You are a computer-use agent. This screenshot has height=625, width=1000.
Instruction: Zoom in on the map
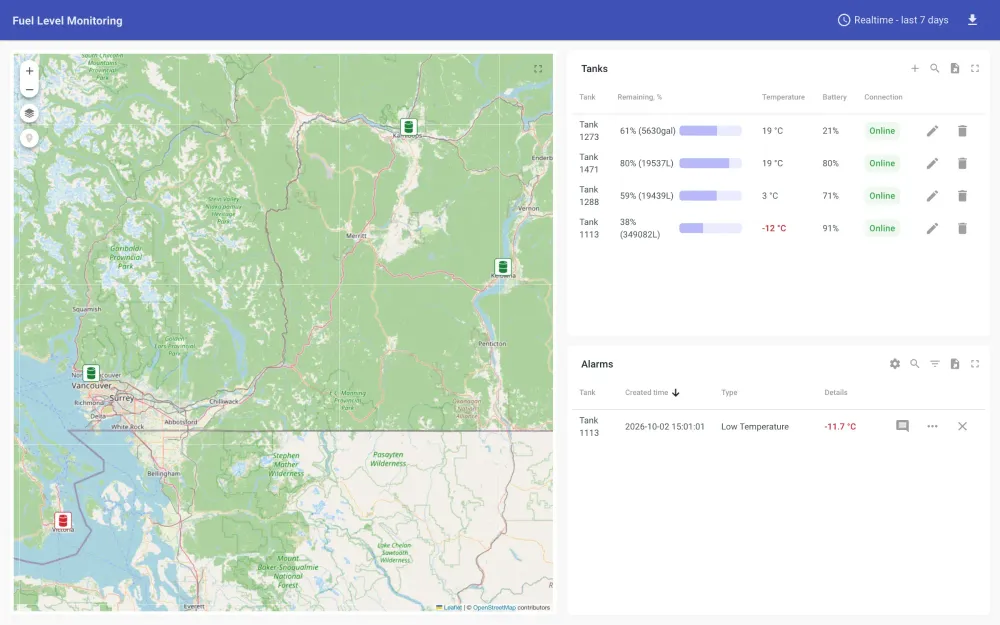(29, 71)
